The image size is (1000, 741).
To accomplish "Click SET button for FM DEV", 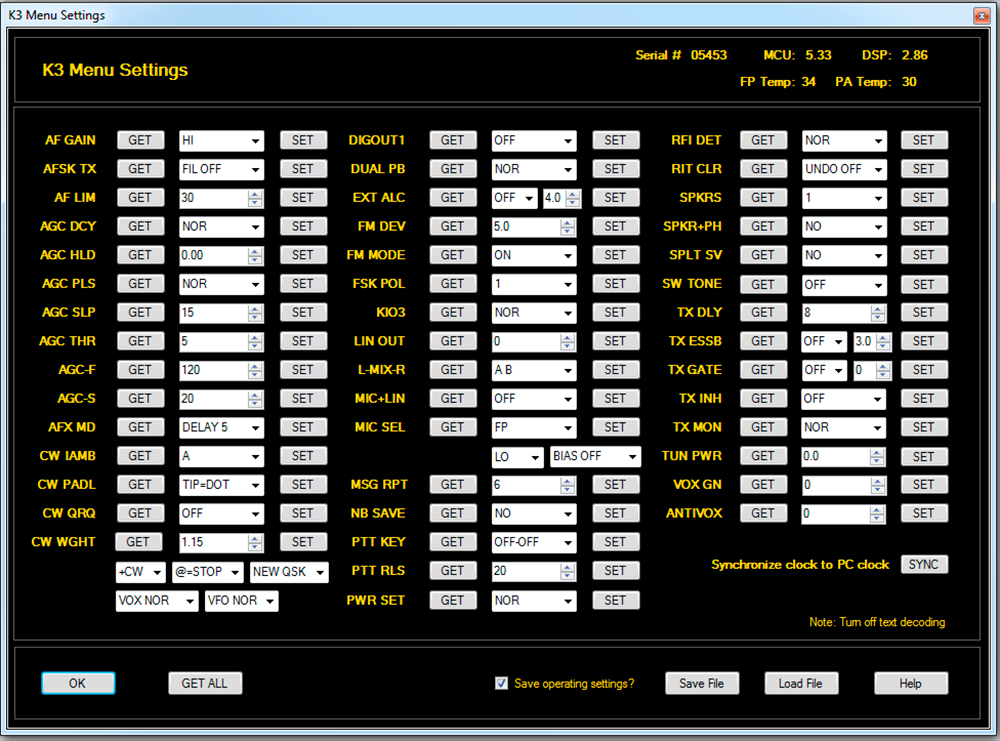I will 615,226.
